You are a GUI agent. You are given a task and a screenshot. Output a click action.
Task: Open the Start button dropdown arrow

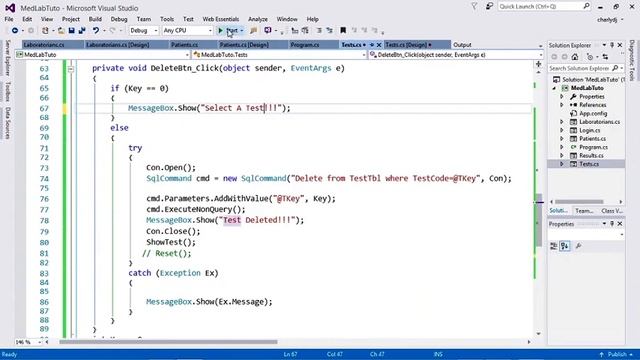tap(242, 31)
